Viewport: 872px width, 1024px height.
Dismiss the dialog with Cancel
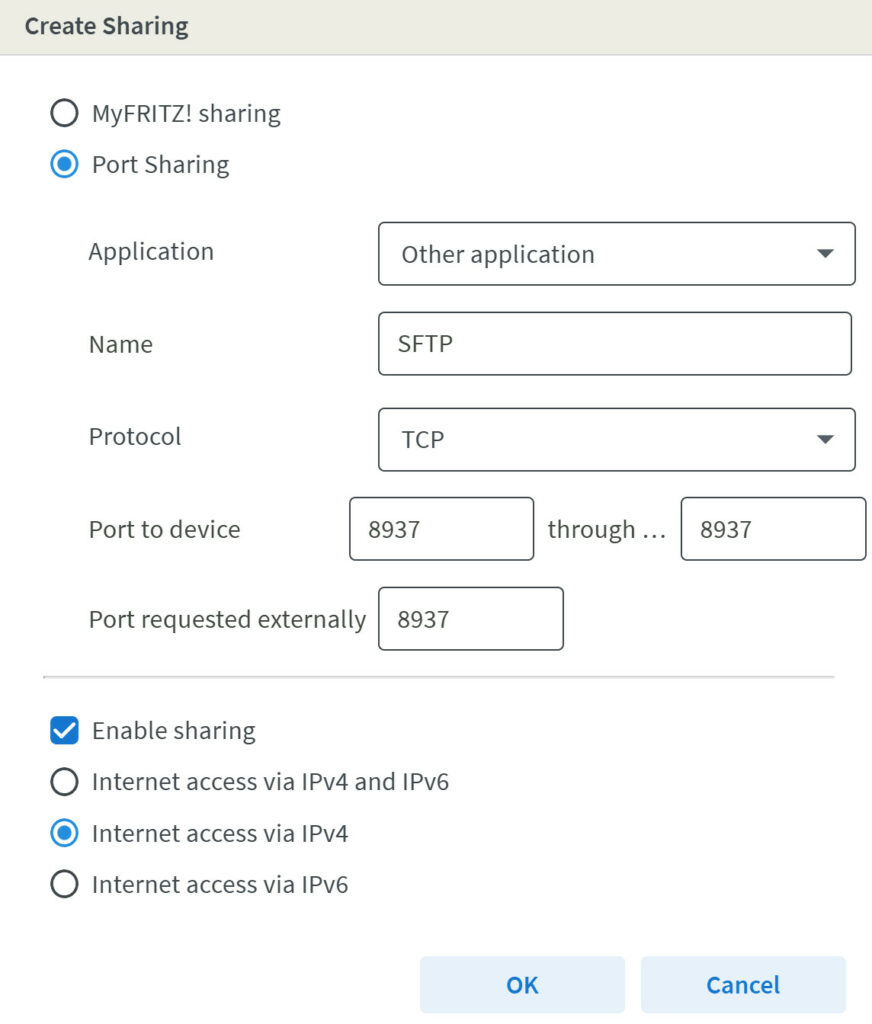coord(742,984)
